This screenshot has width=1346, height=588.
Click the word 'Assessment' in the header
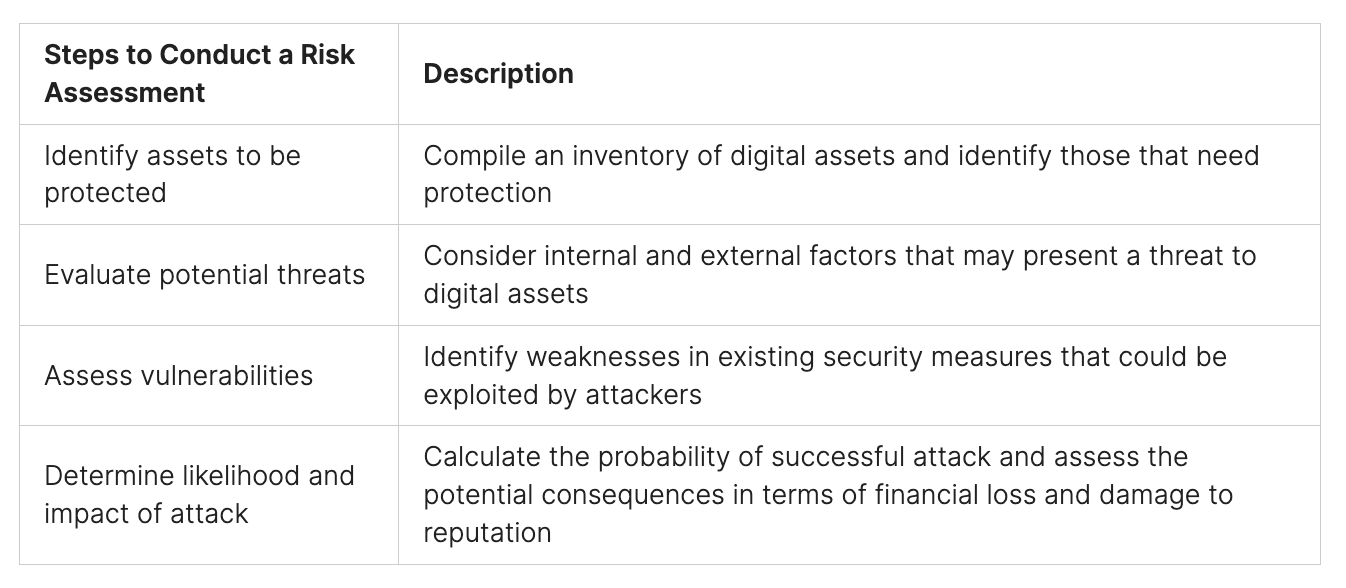coord(125,93)
